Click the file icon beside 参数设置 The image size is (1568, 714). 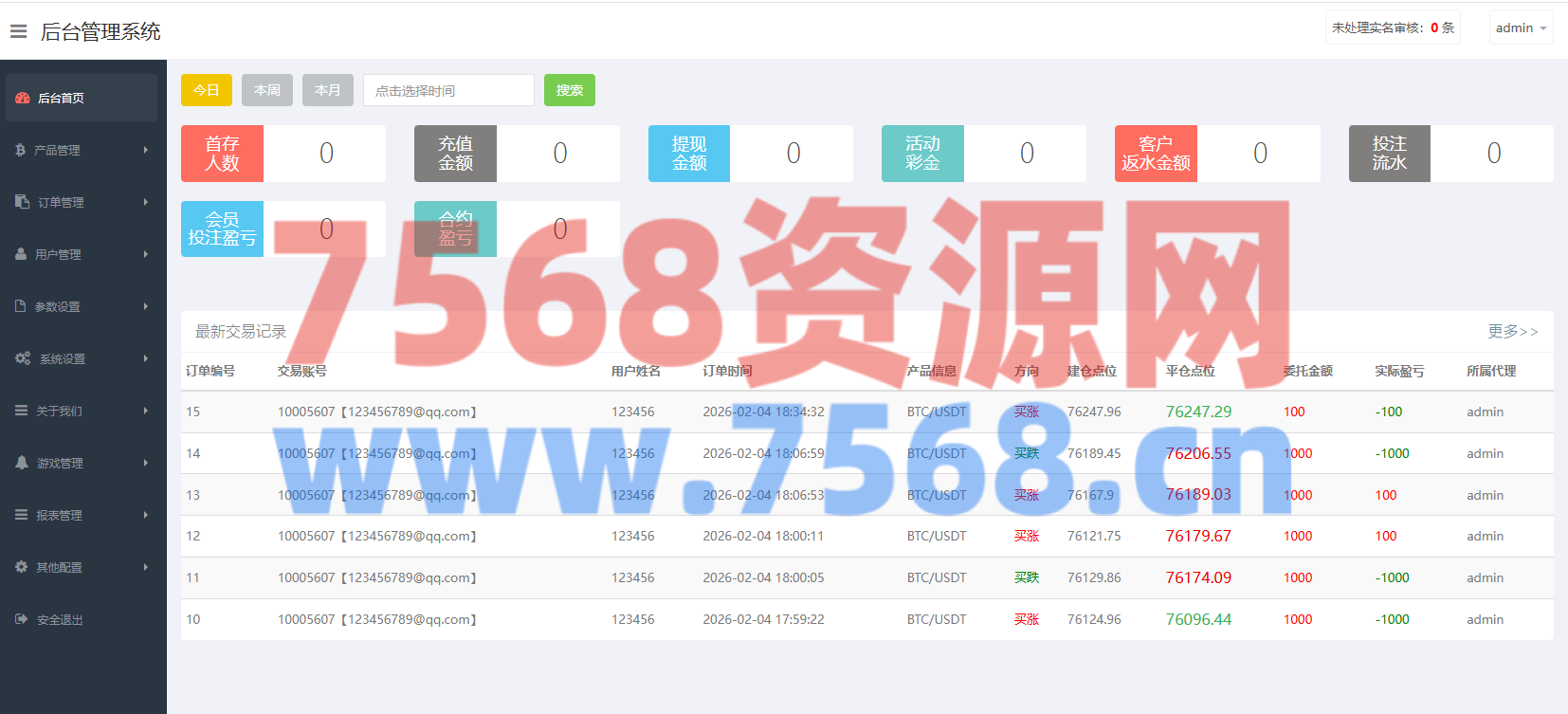21,306
